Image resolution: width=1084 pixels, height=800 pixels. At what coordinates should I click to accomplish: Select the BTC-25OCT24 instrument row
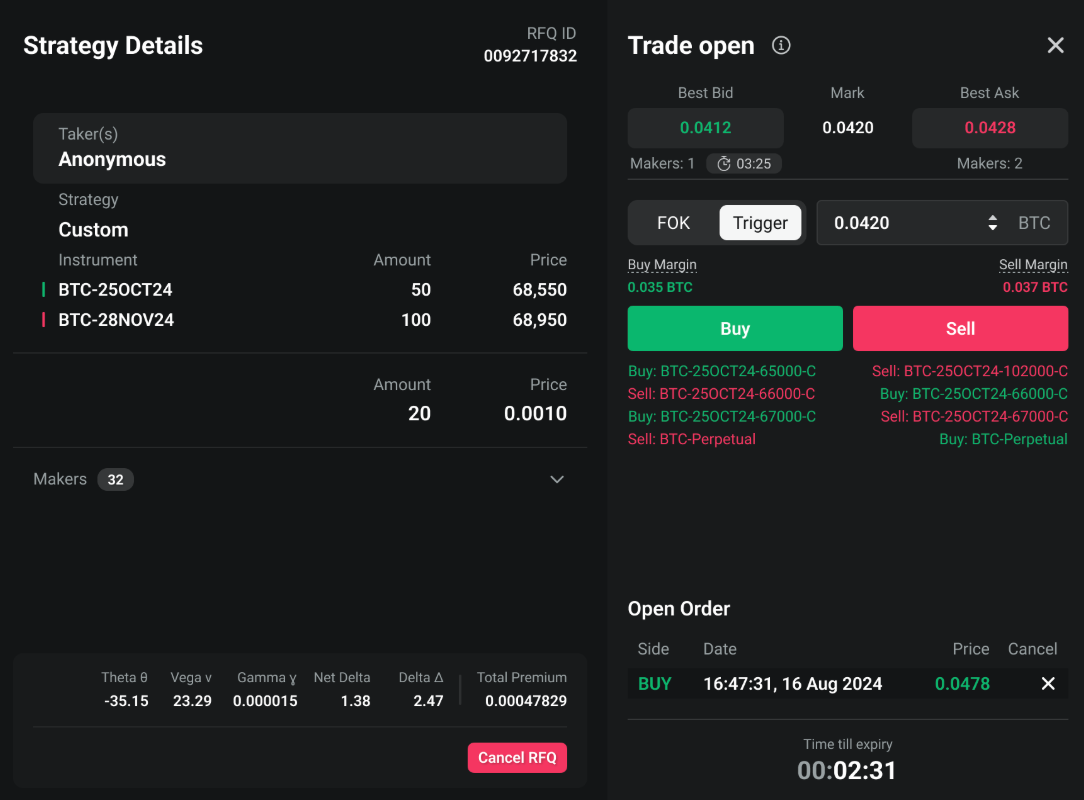(x=115, y=289)
